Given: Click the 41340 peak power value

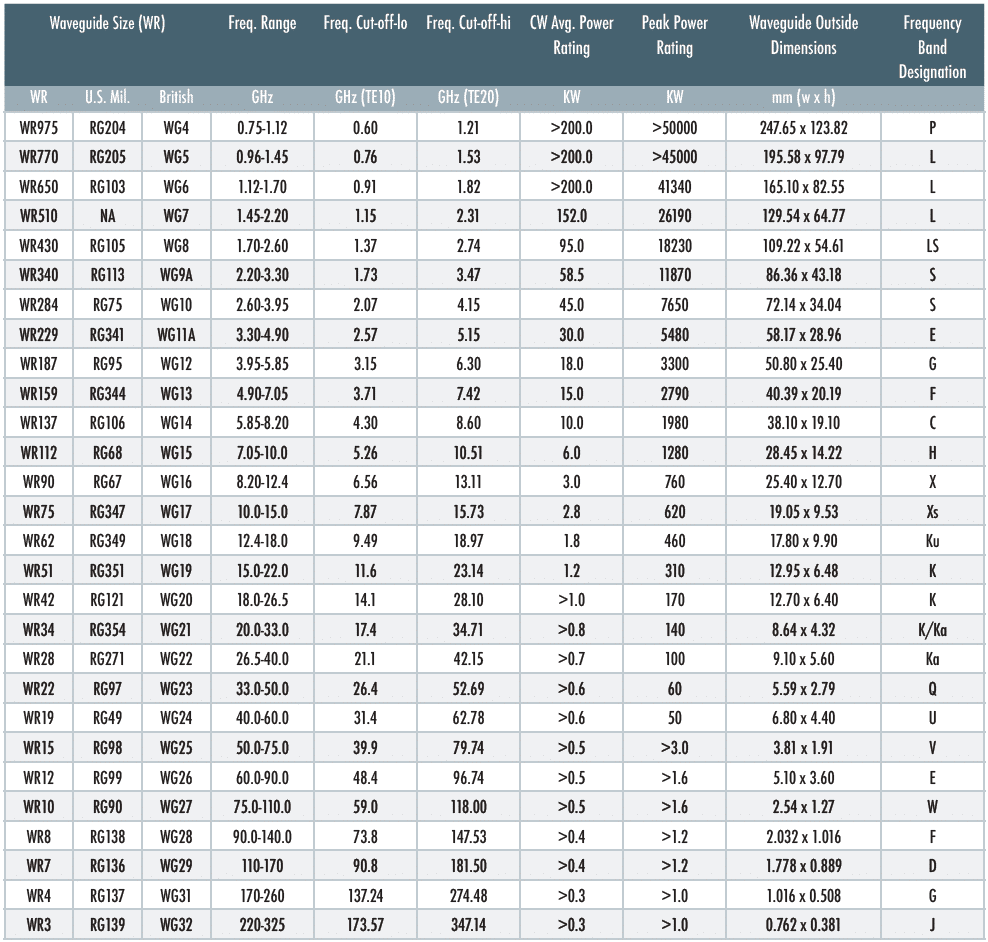Looking at the screenshot, I should point(674,187).
